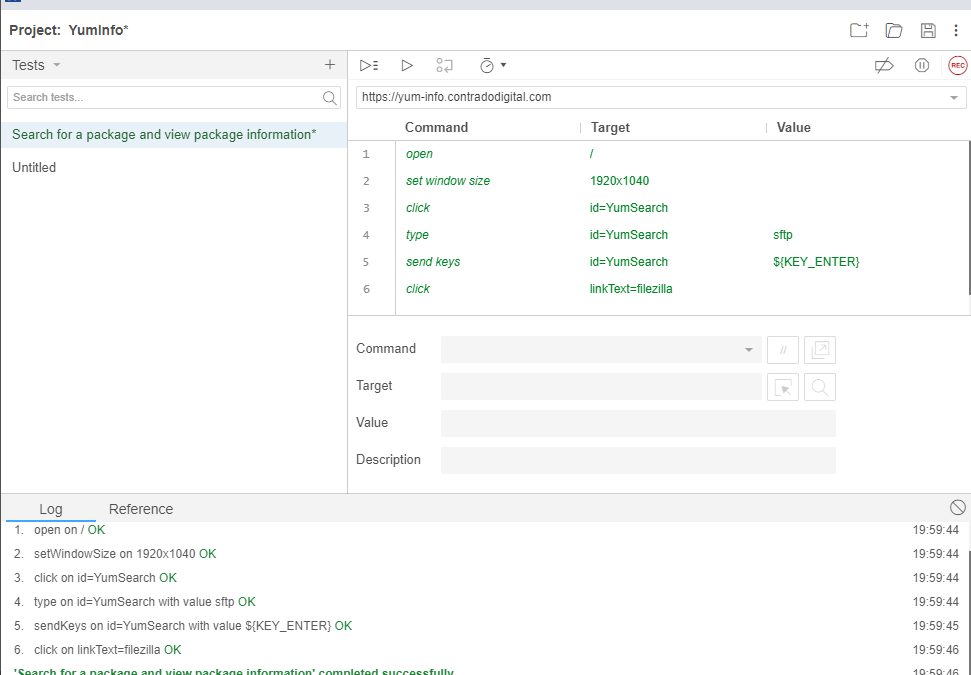
Task: Toggle enable/disable command comment button
Action: pos(783,350)
